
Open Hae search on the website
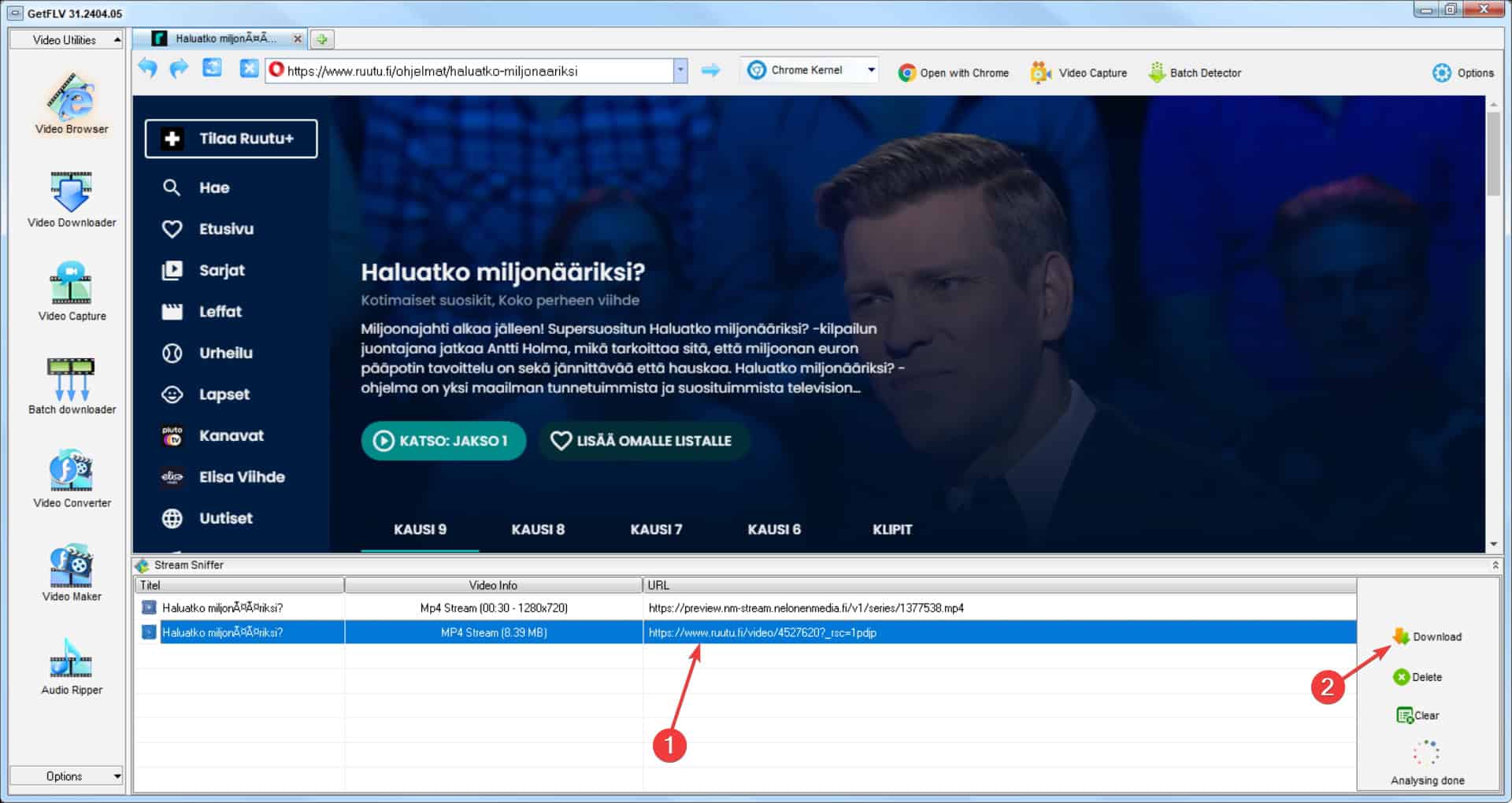coord(197,187)
